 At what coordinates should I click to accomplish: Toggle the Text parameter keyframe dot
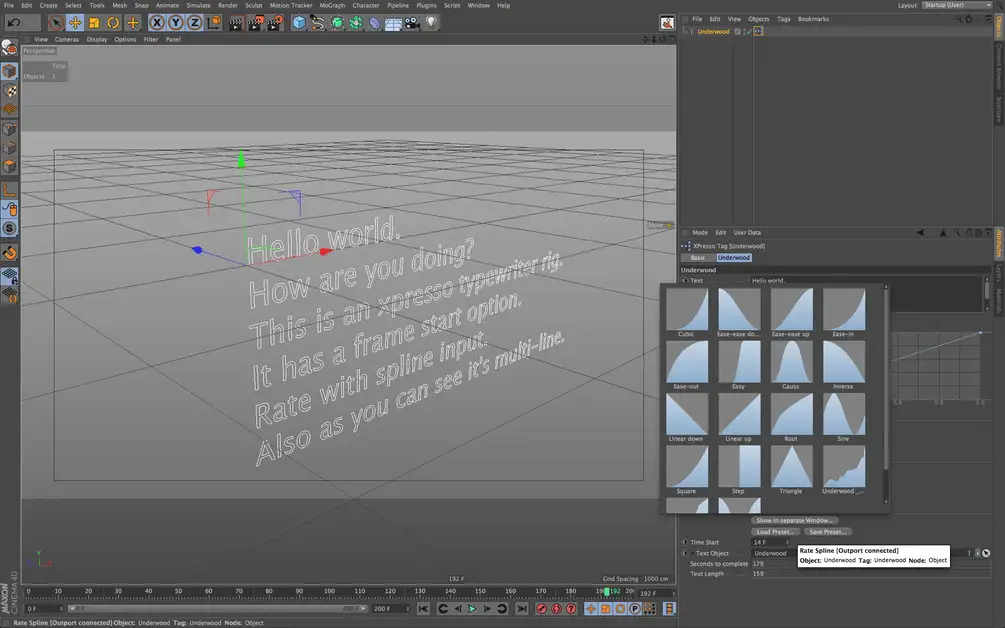tap(685, 281)
